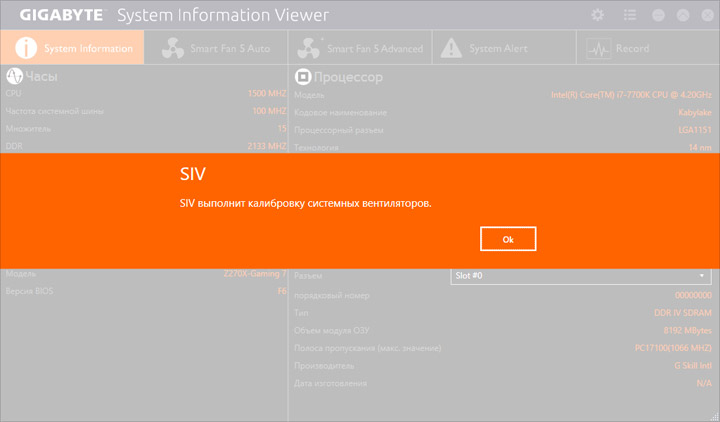
Task: Click the G Skill Intl manufacturer value
Action: (693, 366)
